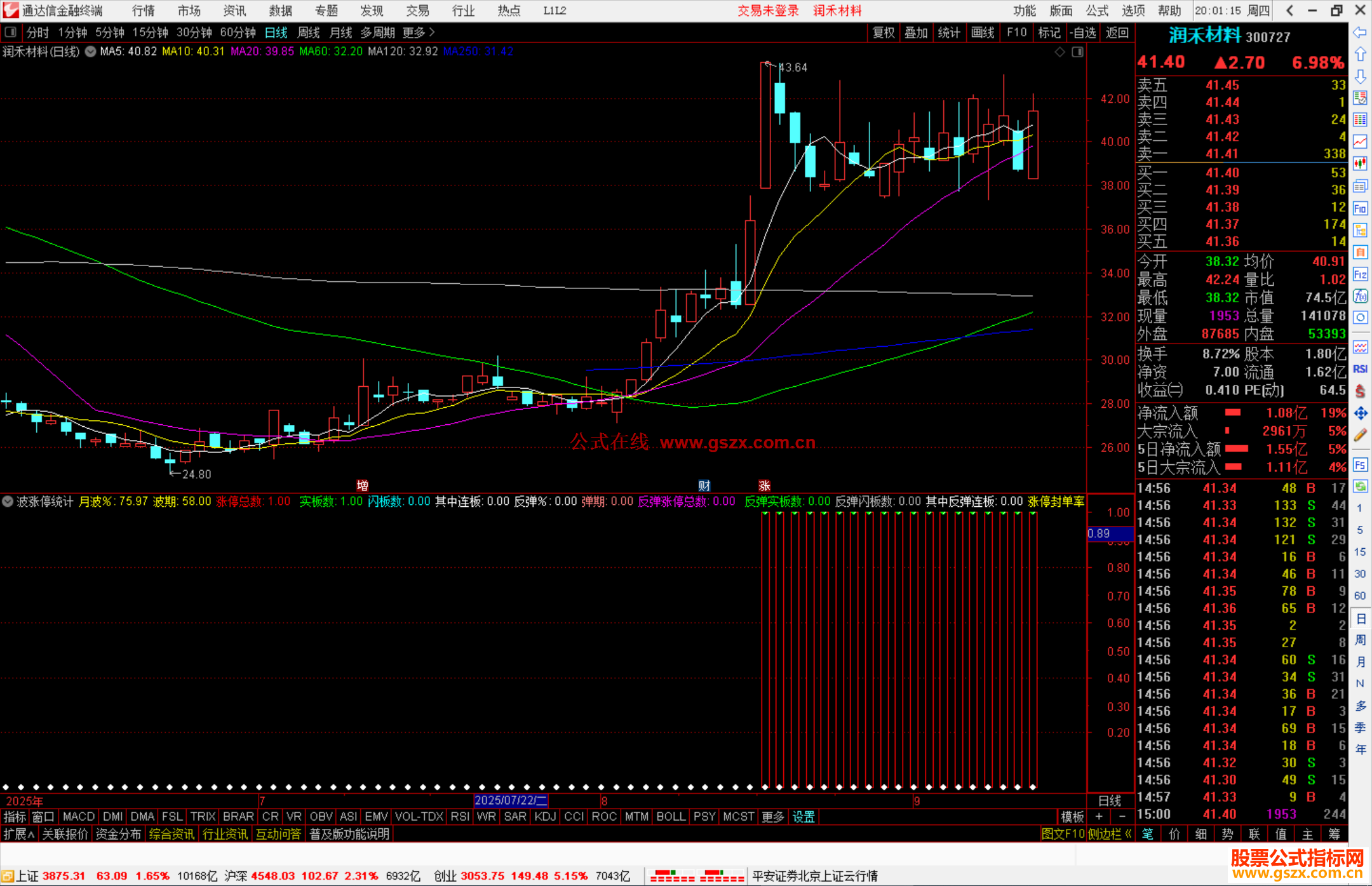Open the 图文F10 link
1372x886 pixels.
pos(1063,834)
